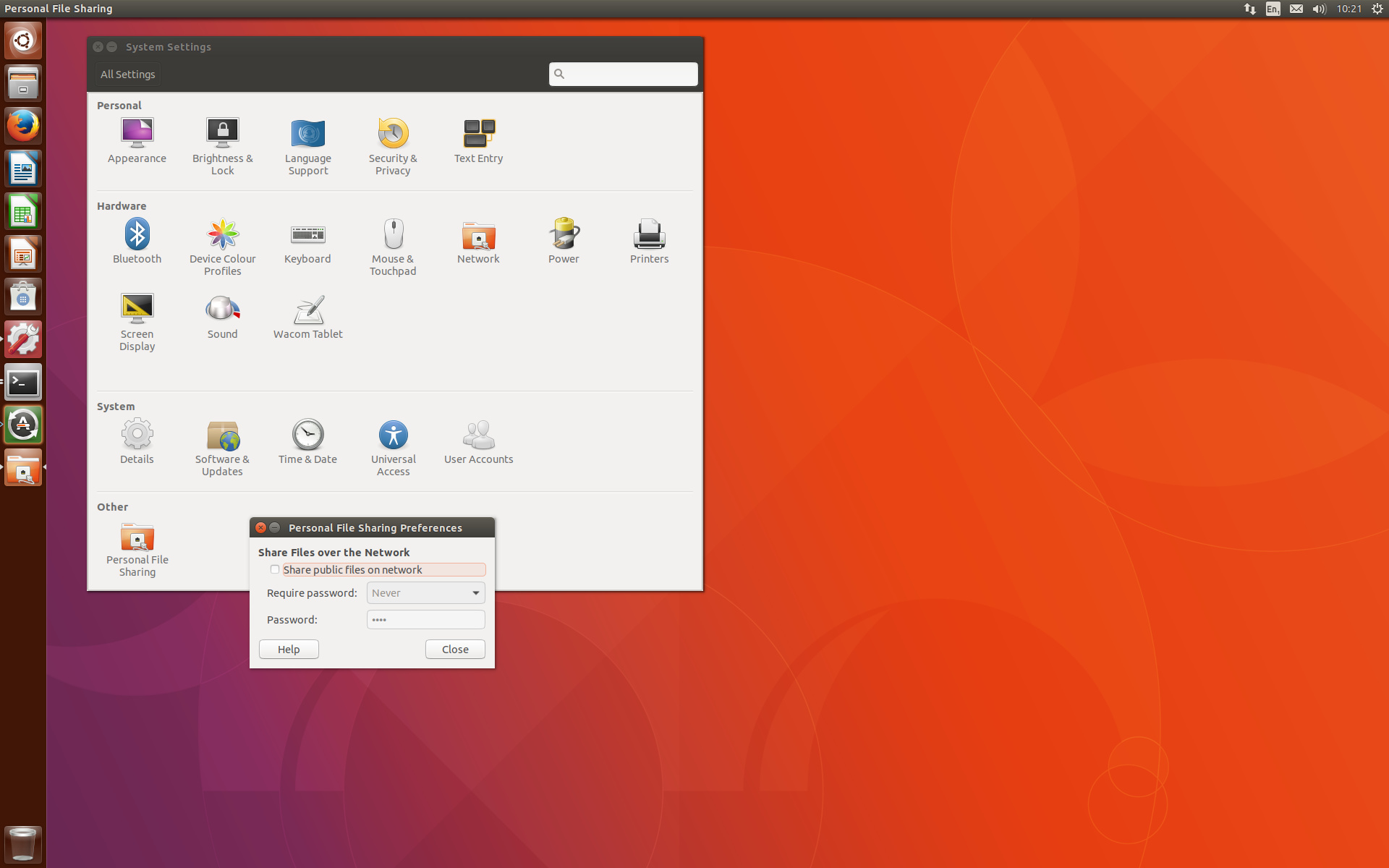Open the Printers settings icon
The width and height of the screenshot is (1389, 868).
click(x=649, y=235)
